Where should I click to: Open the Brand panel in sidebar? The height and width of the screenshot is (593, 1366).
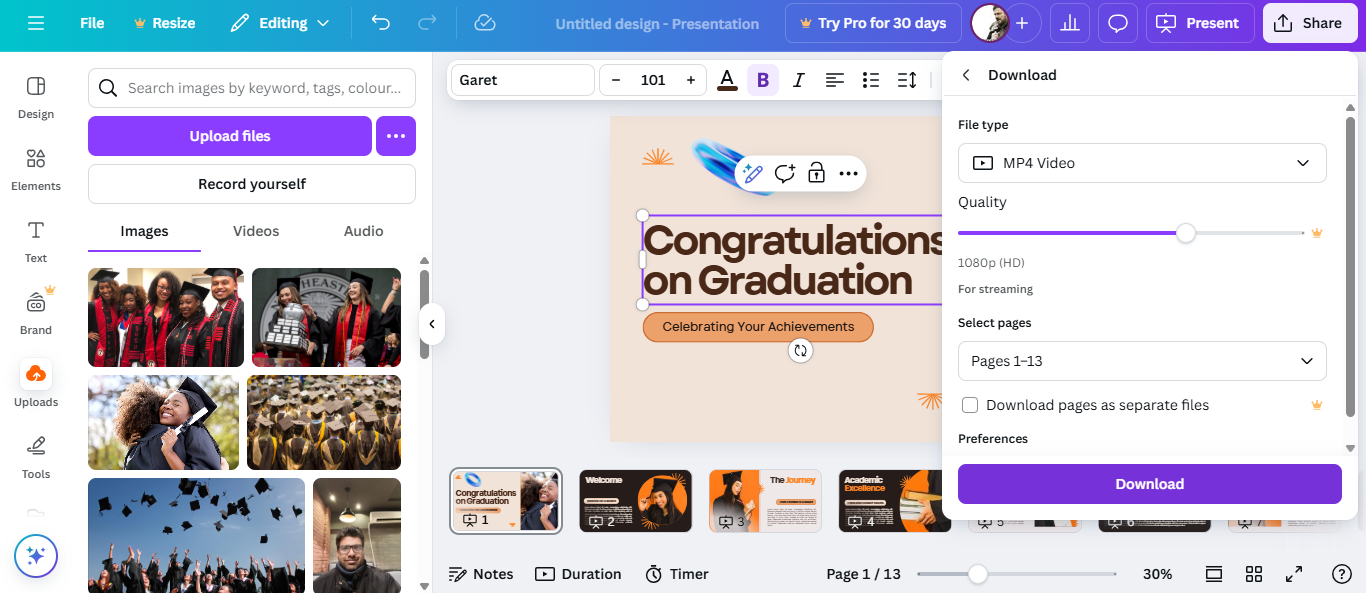[x=36, y=313]
